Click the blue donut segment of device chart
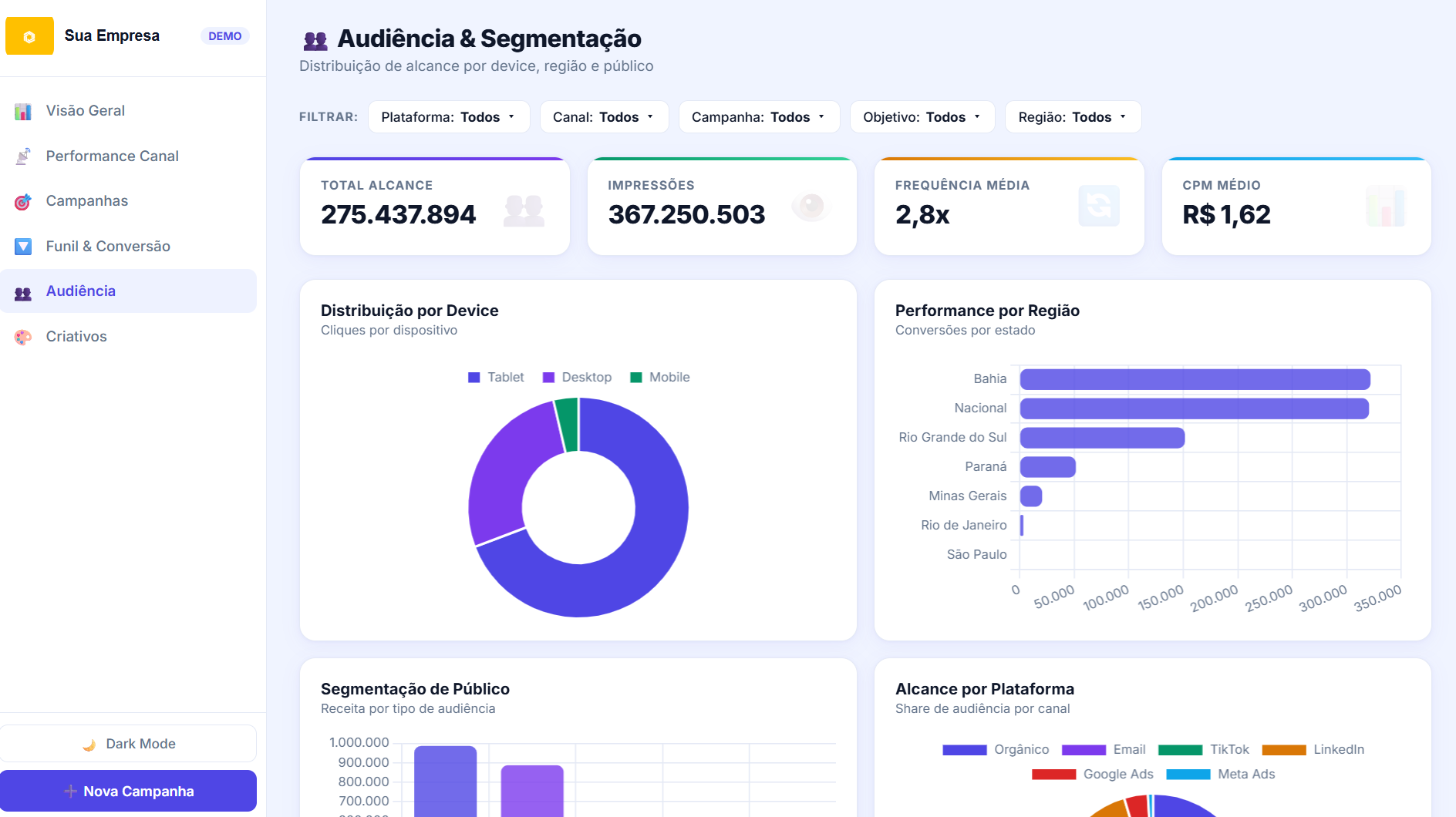Screen dimensions: 1456x817 coord(648,555)
